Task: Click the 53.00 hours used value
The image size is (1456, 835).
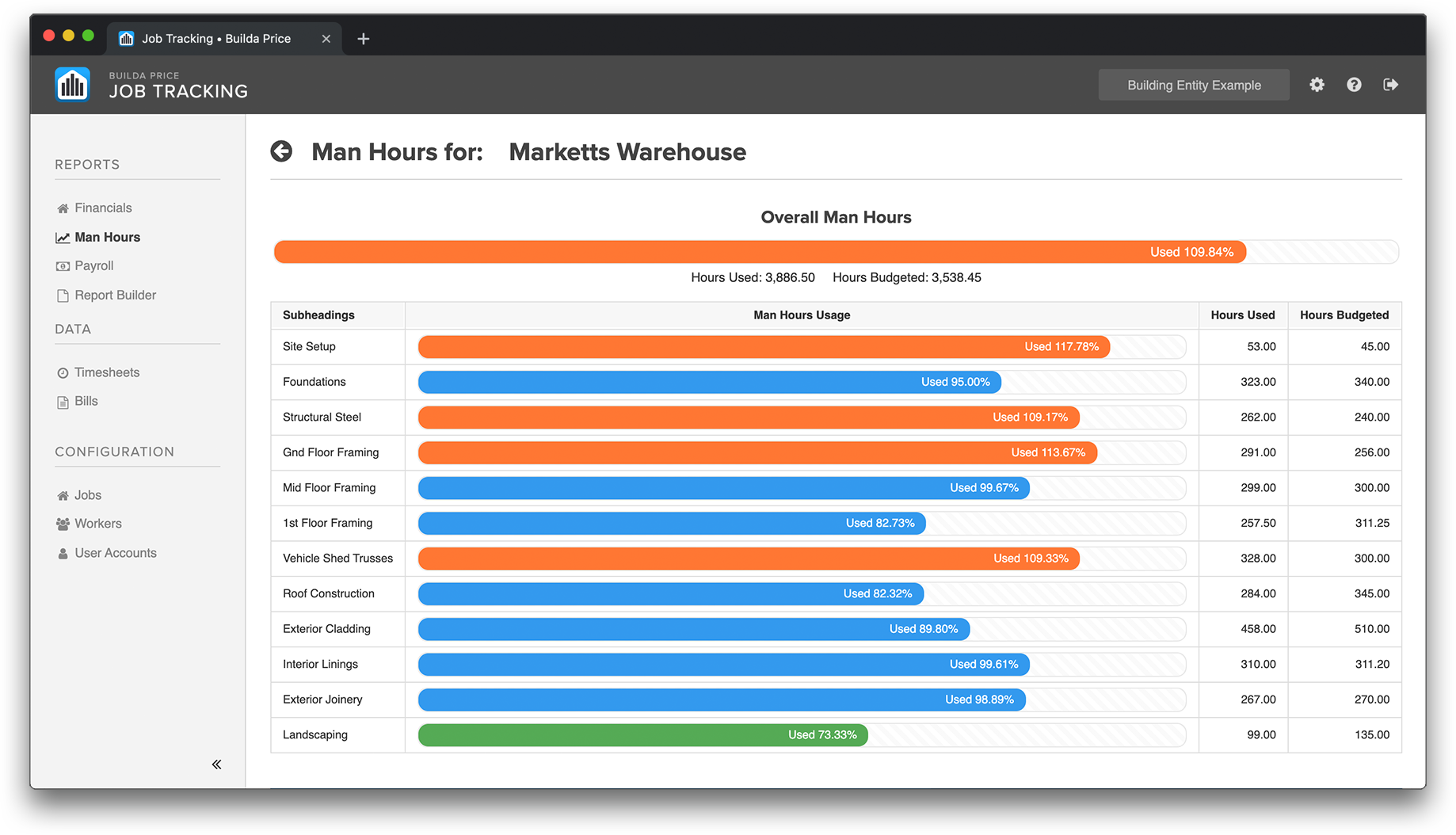Action: (1261, 346)
